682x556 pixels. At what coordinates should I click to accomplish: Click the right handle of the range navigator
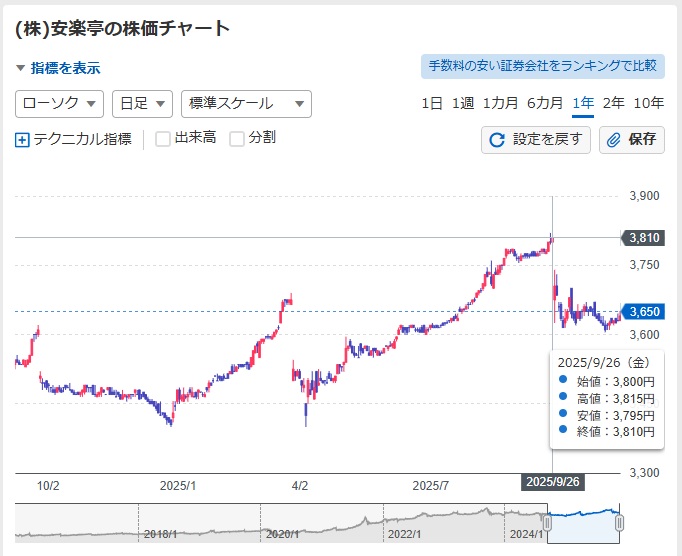(x=620, y=523)
